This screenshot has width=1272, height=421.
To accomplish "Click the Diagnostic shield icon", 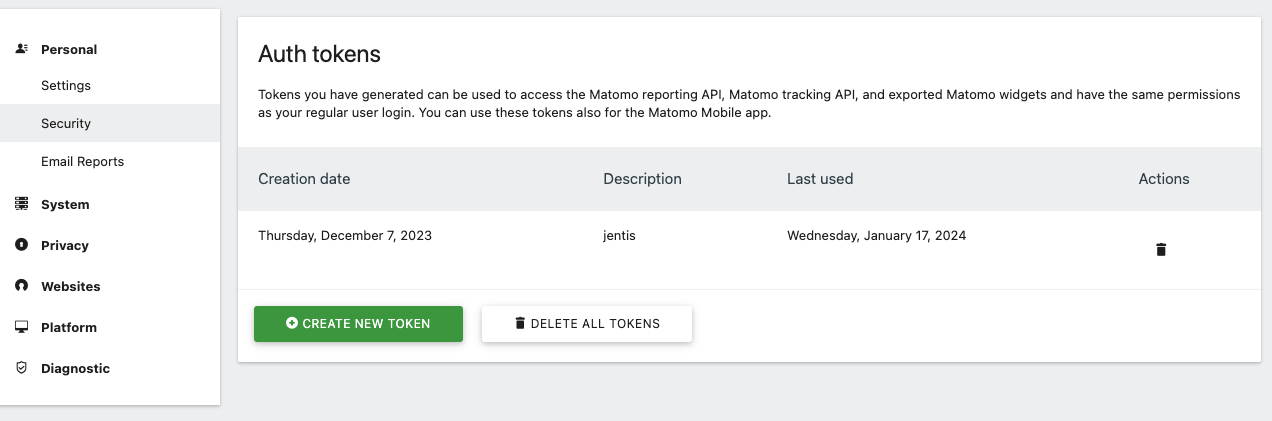I will 21,368.
